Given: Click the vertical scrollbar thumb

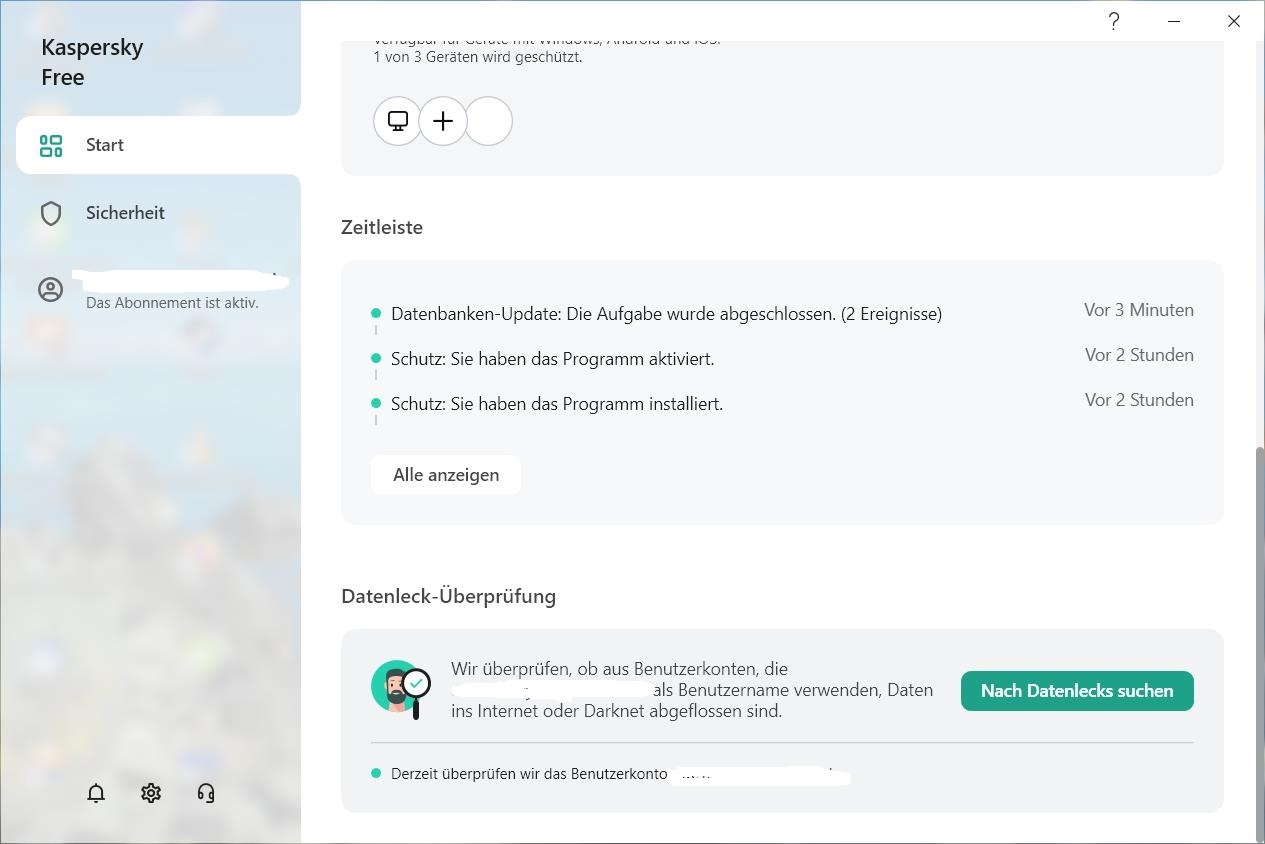Looking at the screenshot, I should 1258,645.
